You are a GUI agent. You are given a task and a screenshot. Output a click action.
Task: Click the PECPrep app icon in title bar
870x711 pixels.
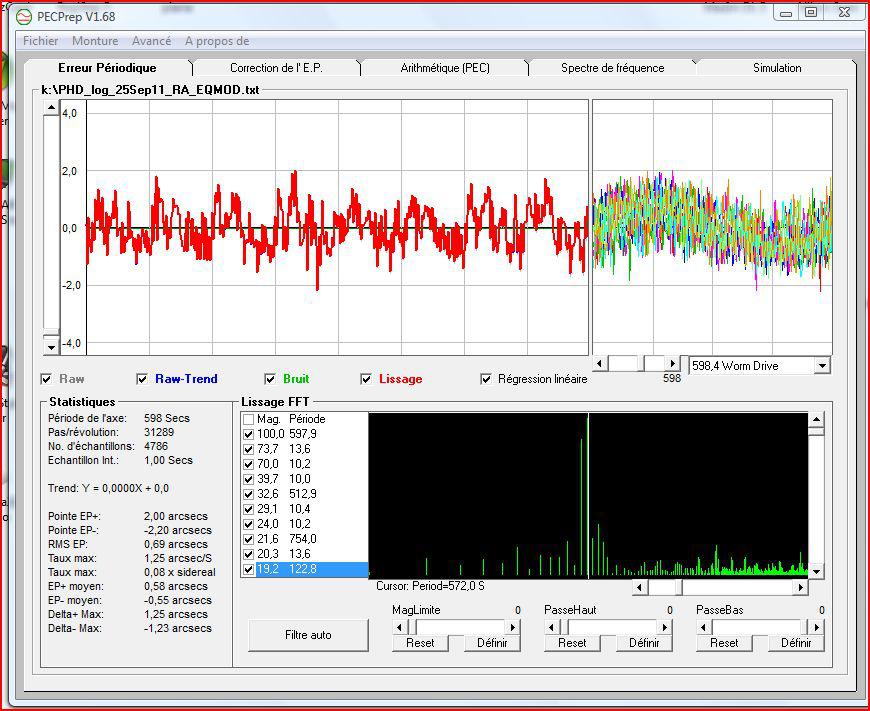(x=24, y=16)
